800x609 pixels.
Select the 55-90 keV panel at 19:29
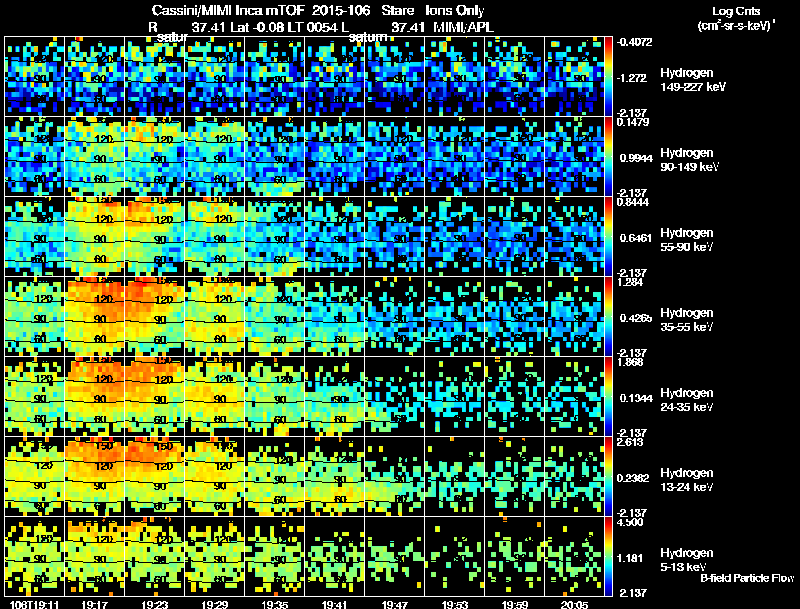tap(214, 237)
